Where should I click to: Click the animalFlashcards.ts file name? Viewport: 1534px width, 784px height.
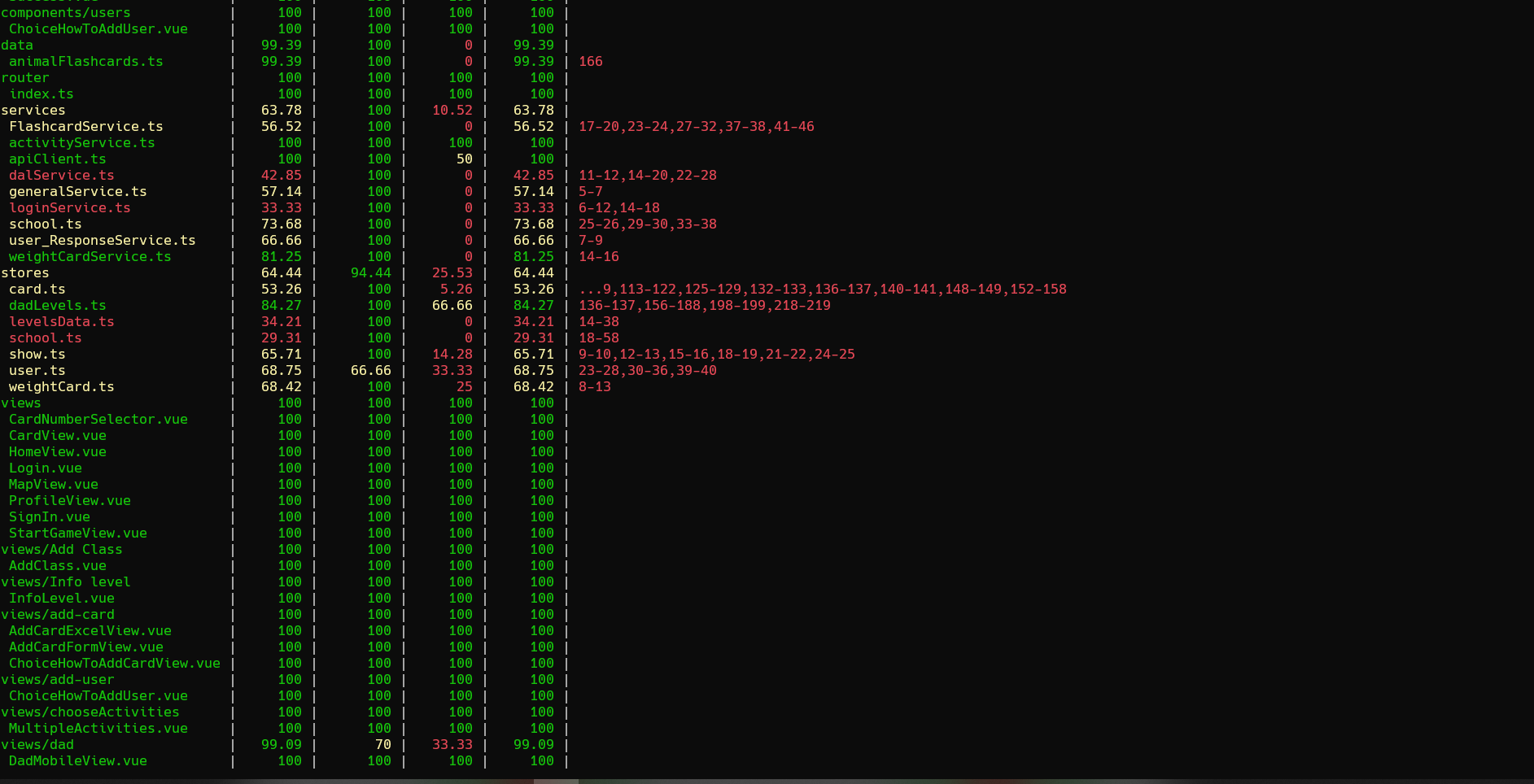[x=86, y=62]
